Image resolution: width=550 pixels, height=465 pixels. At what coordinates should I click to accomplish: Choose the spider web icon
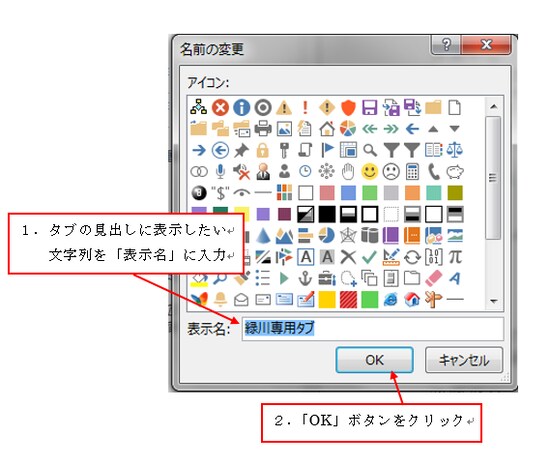point(348,236)
